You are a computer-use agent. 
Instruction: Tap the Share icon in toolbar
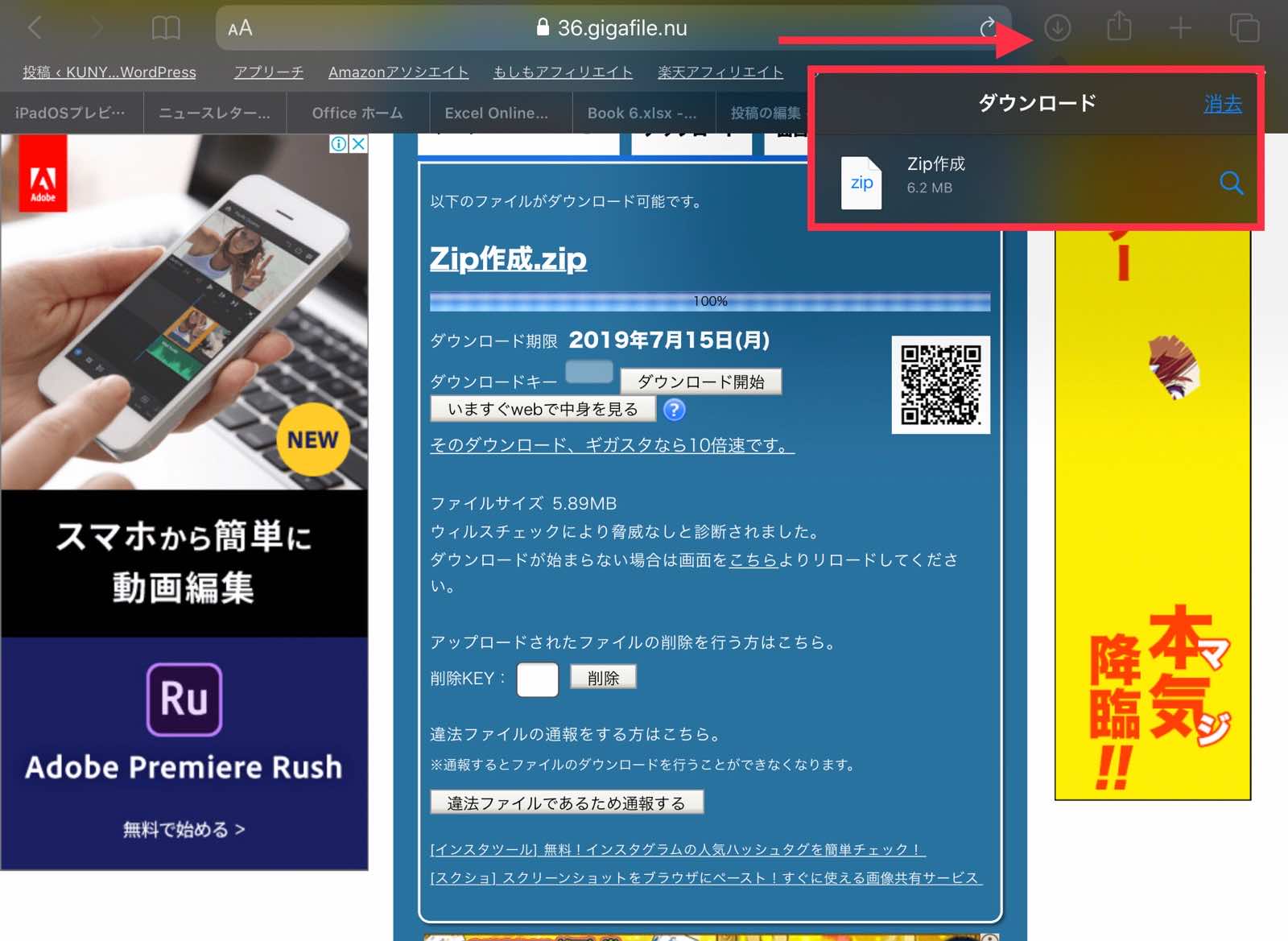tap(1119, 27)
